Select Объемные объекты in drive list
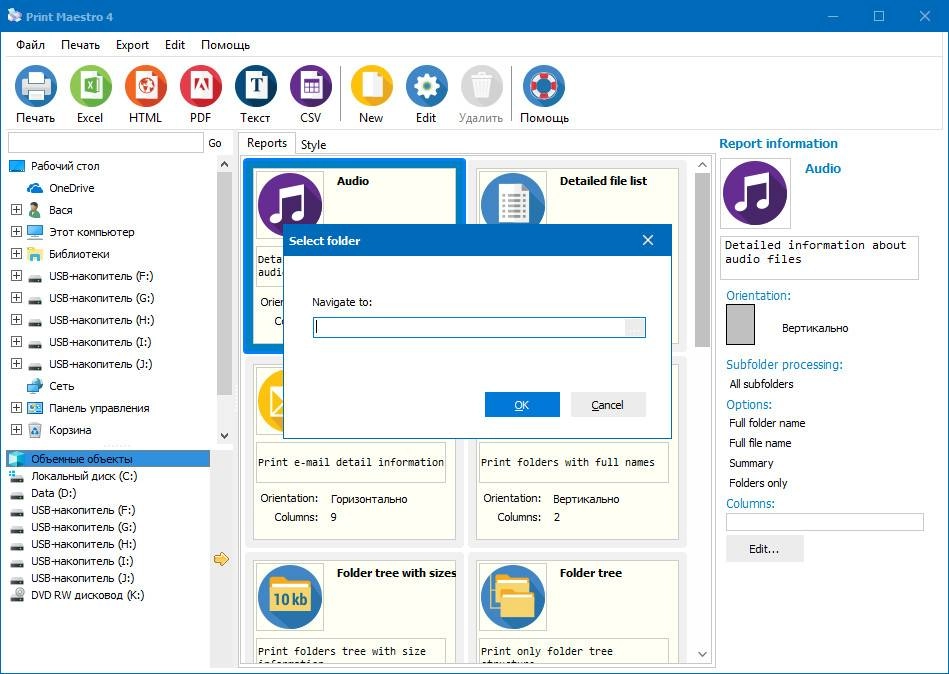The image size is (949, 674). 108,459
